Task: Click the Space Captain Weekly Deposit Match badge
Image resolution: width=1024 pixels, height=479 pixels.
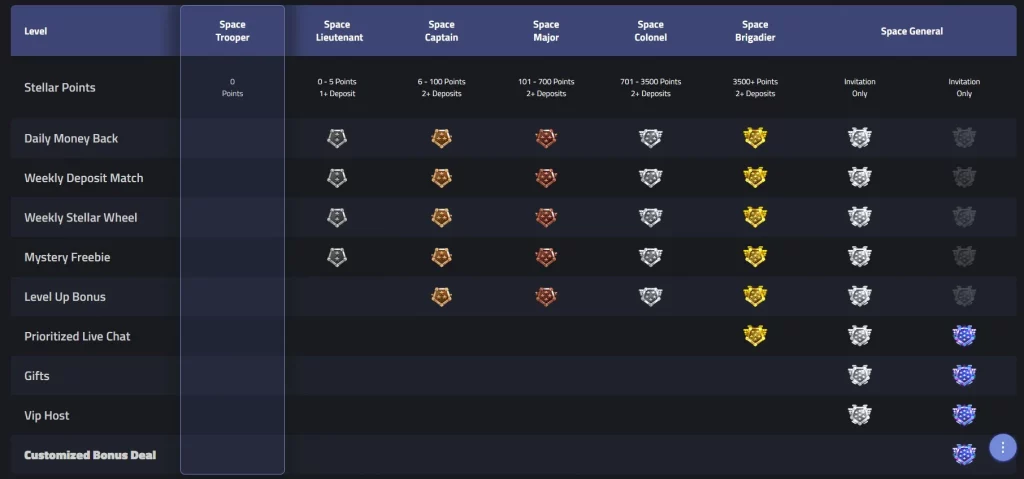Action: coord(441,178)
